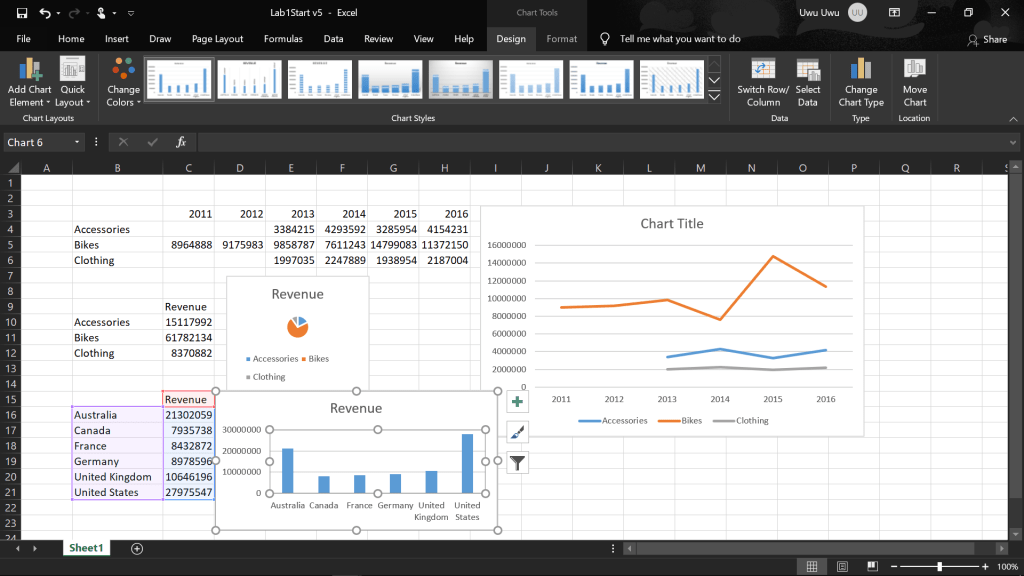The height and width of the screenshot is (576, 1024).
Task: Add a new sheet with plus button
Action: click(x=137, y=548)
